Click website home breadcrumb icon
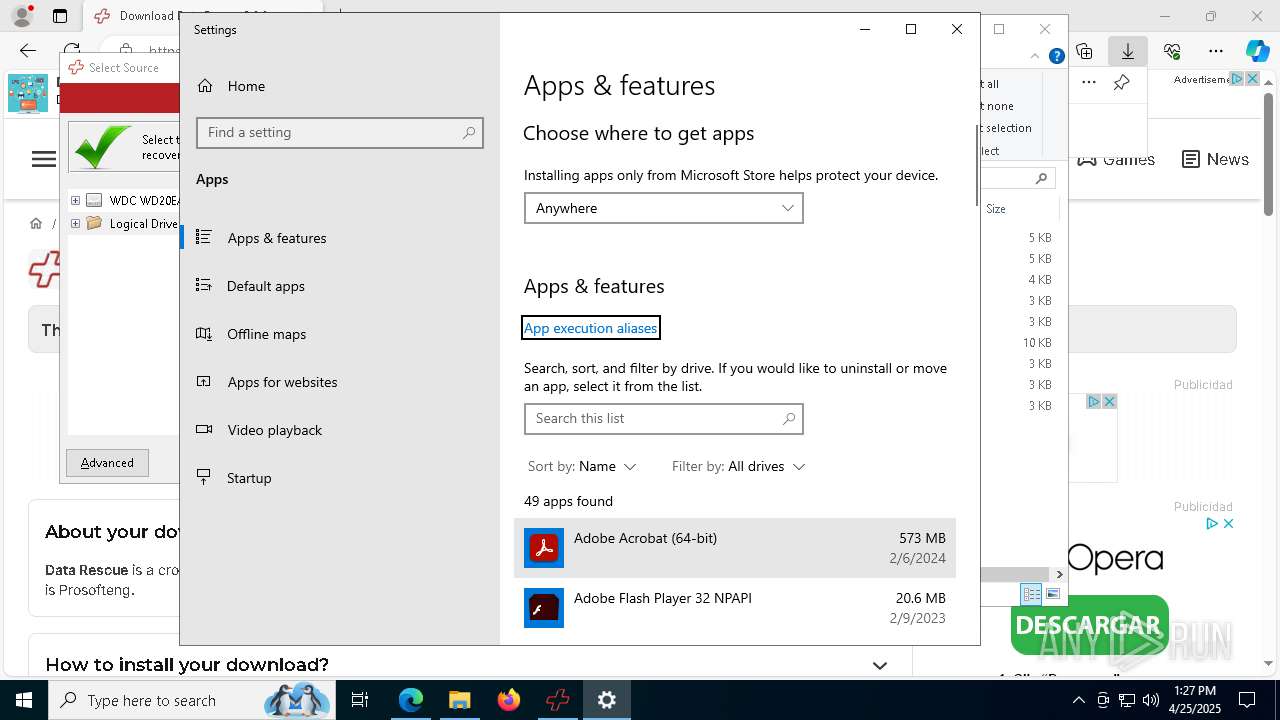 36,223
